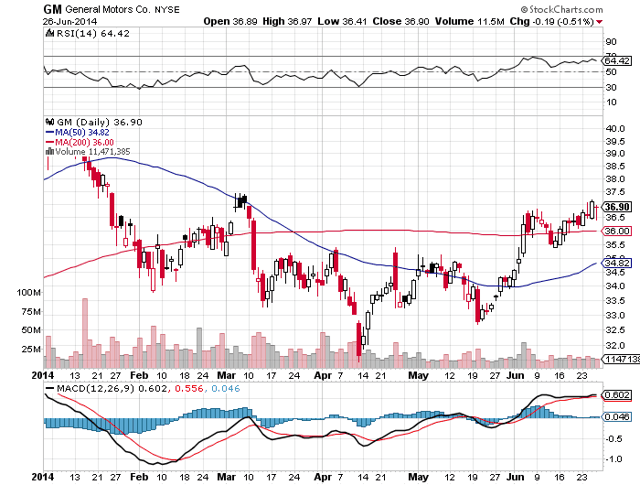Click the black line marker before MACD(12,26,9)

pyautogui.click(x=50, y=388)
